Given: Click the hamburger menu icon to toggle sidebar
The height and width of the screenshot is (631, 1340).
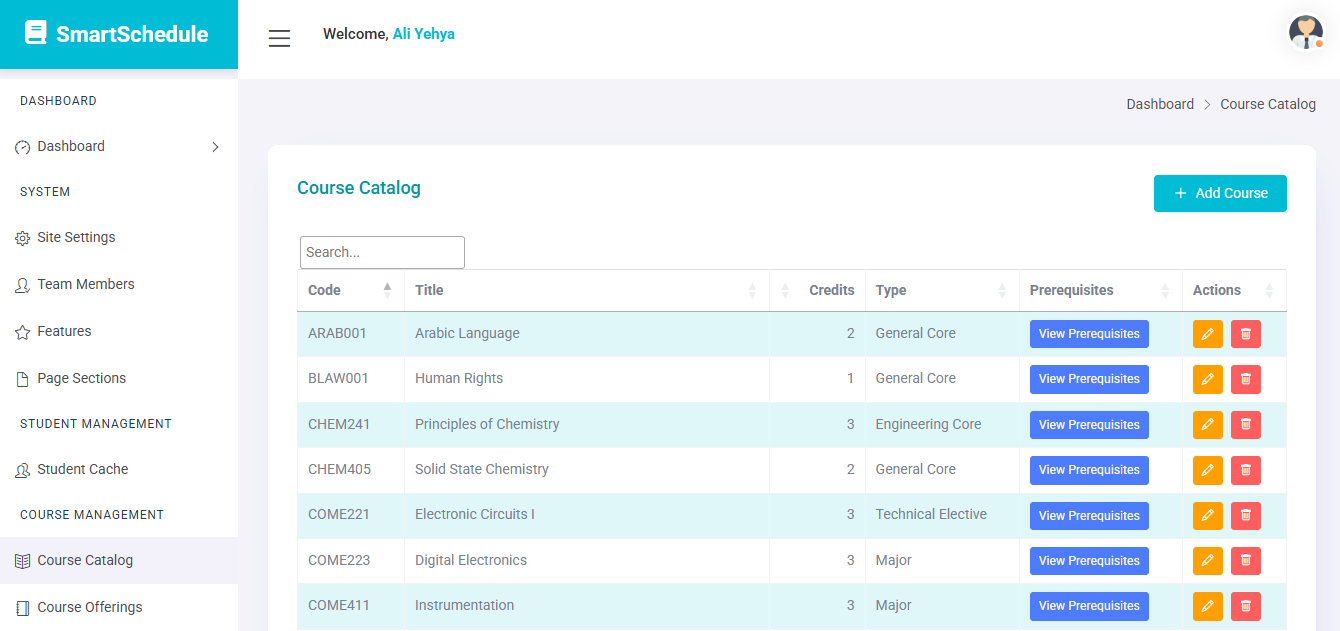Looking at the screenshot, I should (x=279, y=38).
